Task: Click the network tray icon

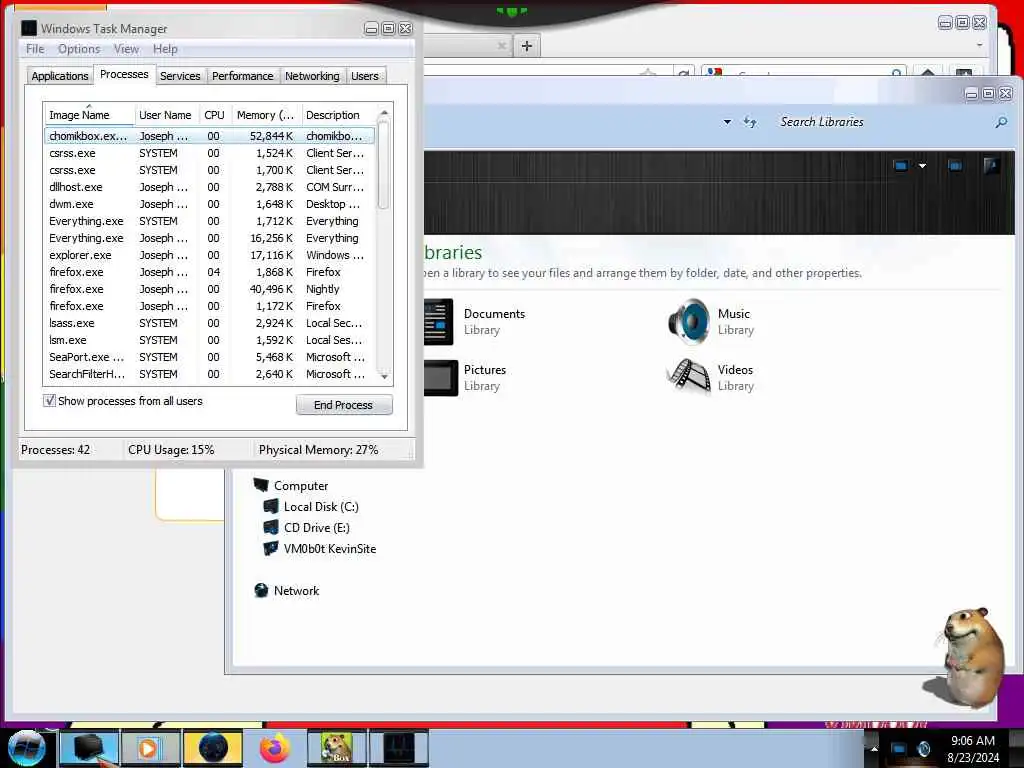Action: tap(899, 748)
